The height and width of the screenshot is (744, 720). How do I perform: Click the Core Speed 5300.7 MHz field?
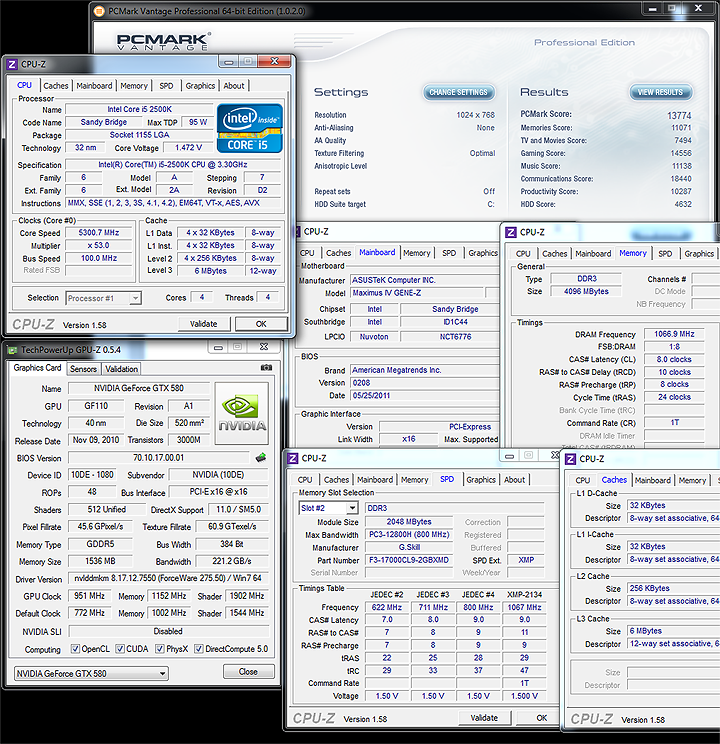pyautogui.click(x=99, y=233)
